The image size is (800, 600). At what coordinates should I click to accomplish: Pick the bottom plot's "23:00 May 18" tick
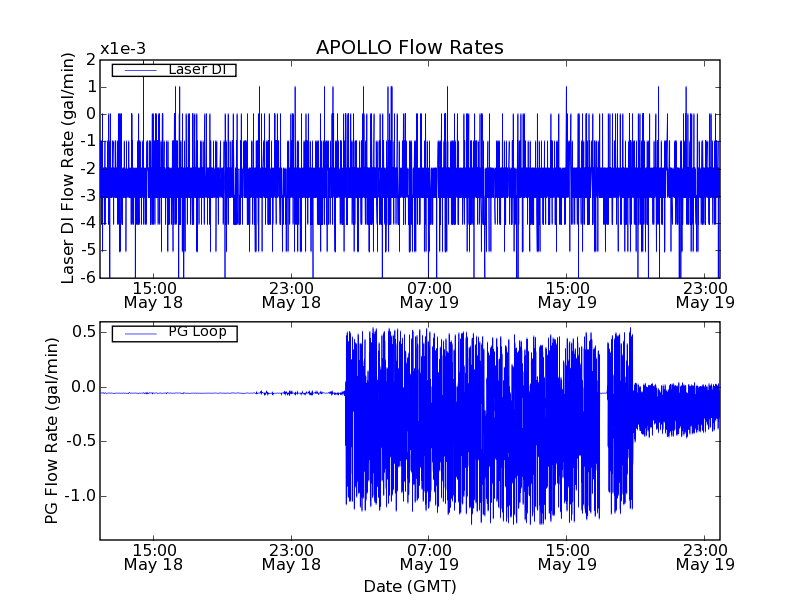(x=291, y=557)
